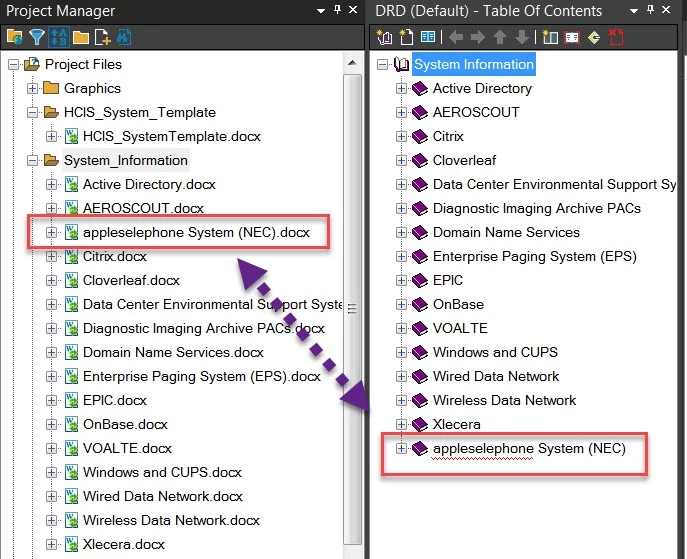Click the new TOC book icon with star
The height and width of the screenshot is (559, 687).
click(384, 38)
